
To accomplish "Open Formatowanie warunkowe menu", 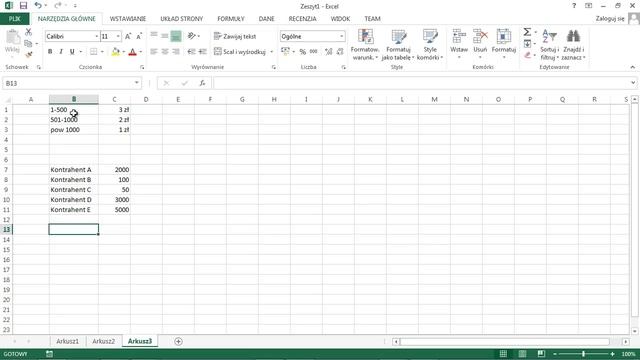I will pyautogui.click(x=365, y=45).
